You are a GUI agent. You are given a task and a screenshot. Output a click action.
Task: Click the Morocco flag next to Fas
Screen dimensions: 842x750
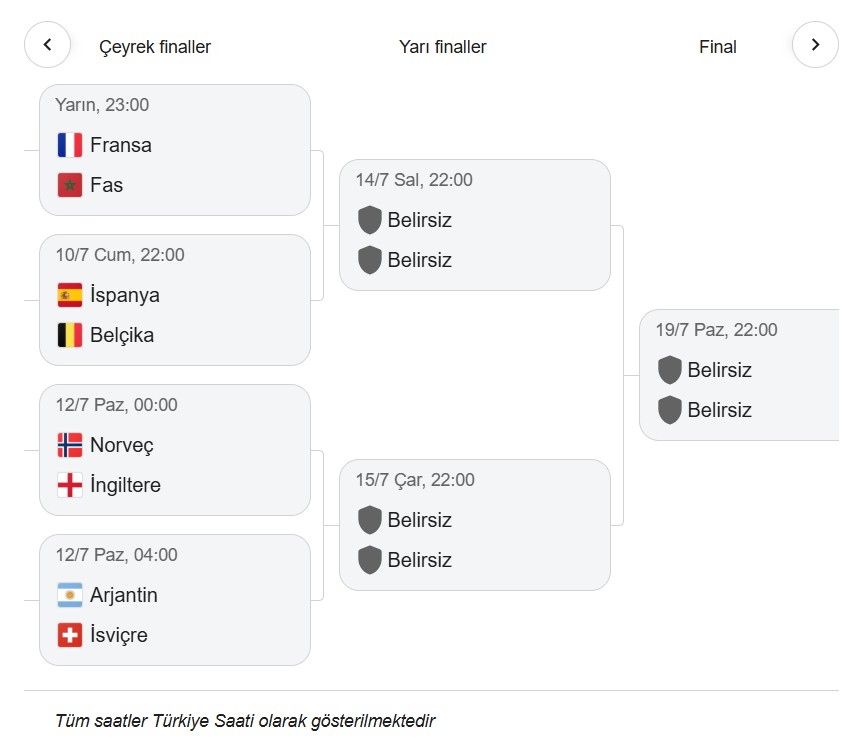pos(70,185)
